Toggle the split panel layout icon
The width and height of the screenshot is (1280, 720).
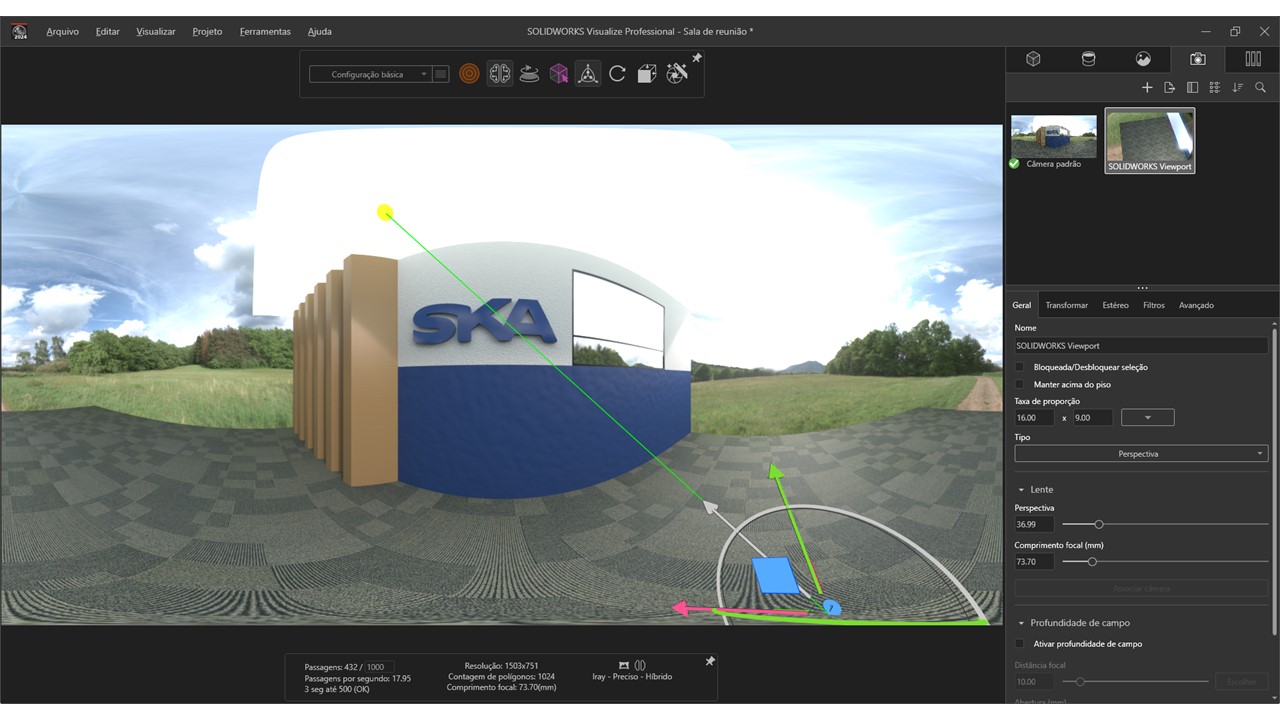(x=1192, y=88)
